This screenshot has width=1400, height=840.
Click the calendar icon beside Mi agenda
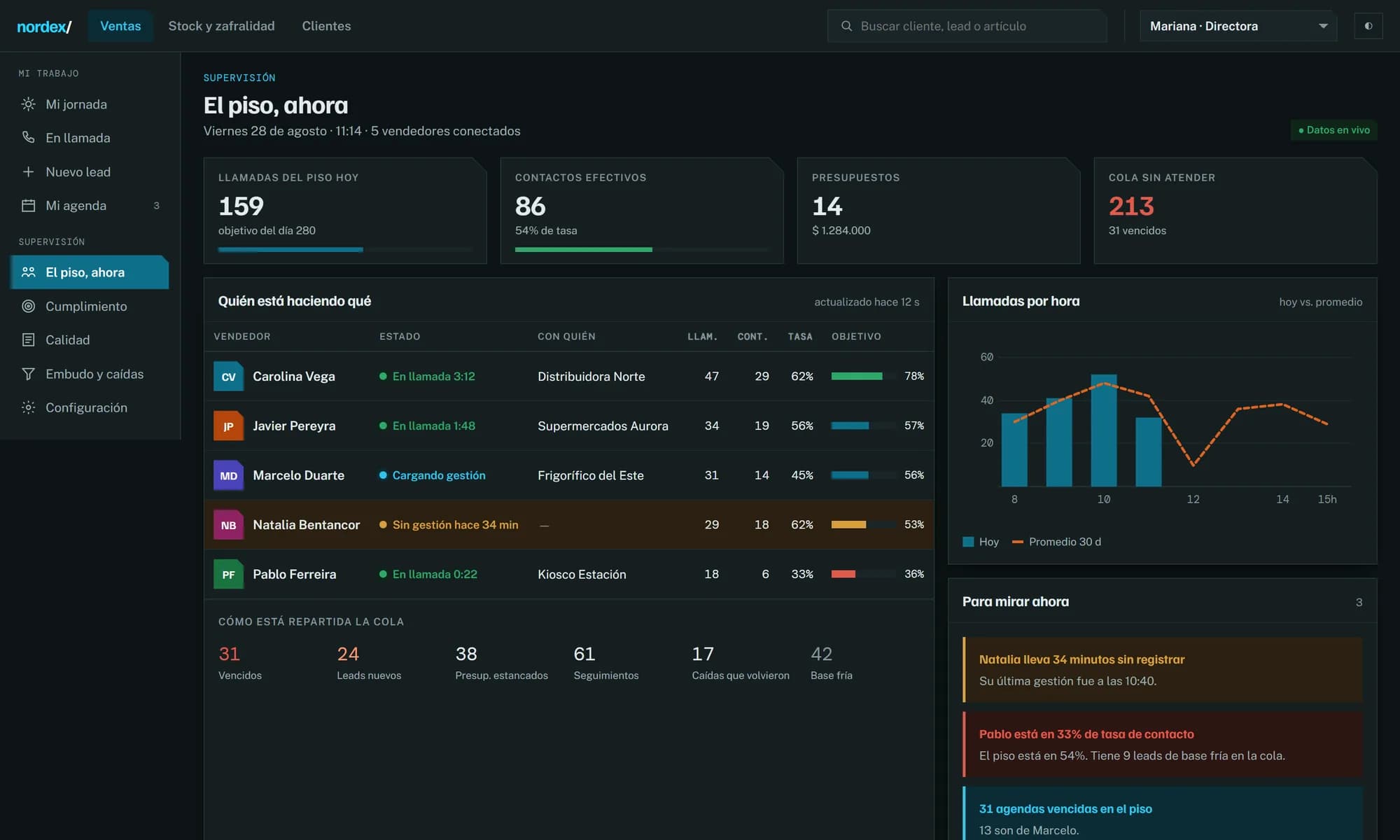click(x=28, y=206)
